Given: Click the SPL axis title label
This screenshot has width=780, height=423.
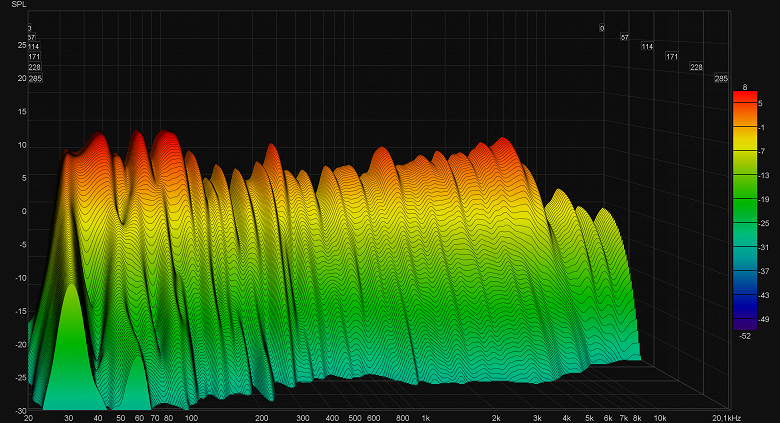Looking at the screenshot, I should point(19,6).
